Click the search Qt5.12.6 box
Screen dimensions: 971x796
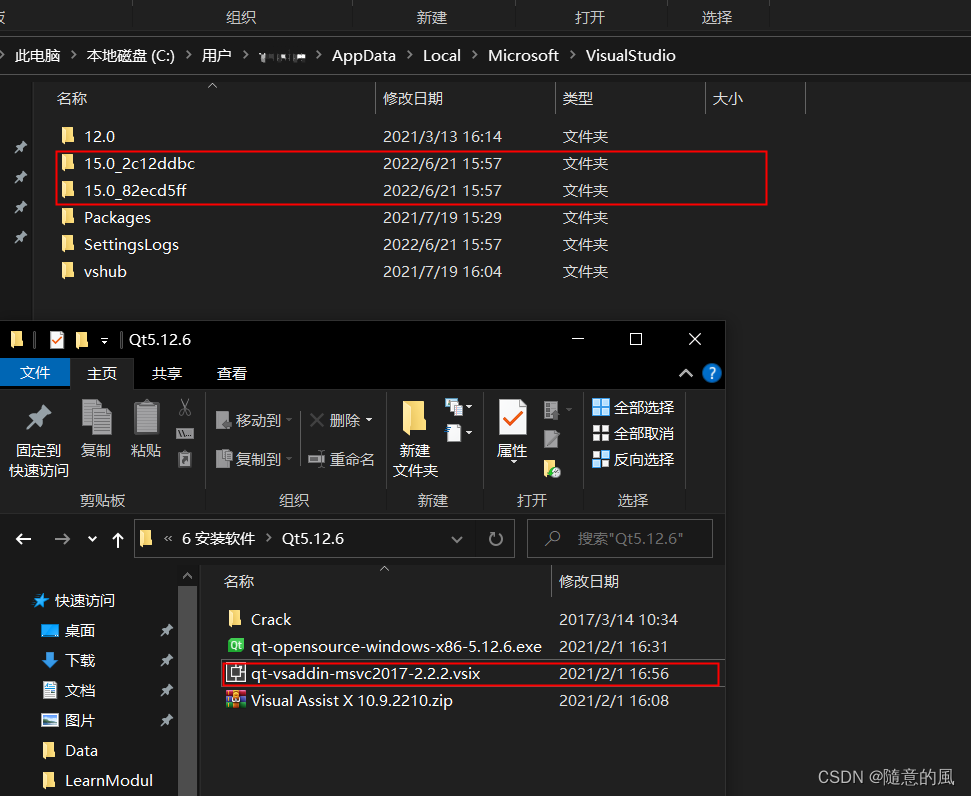click(x=620, y=538)
